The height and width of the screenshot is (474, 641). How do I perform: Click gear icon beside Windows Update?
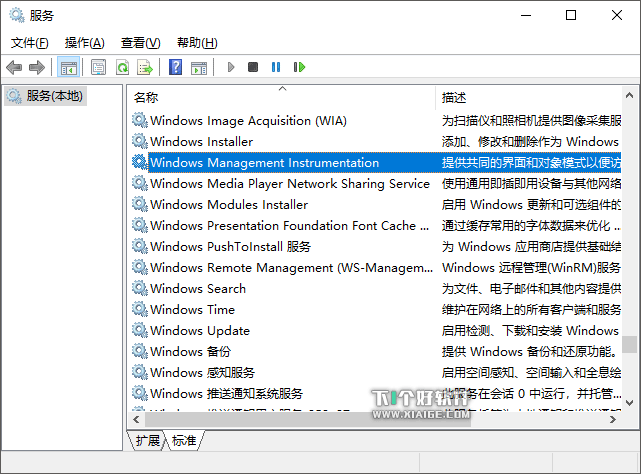[x=140, y=330]
